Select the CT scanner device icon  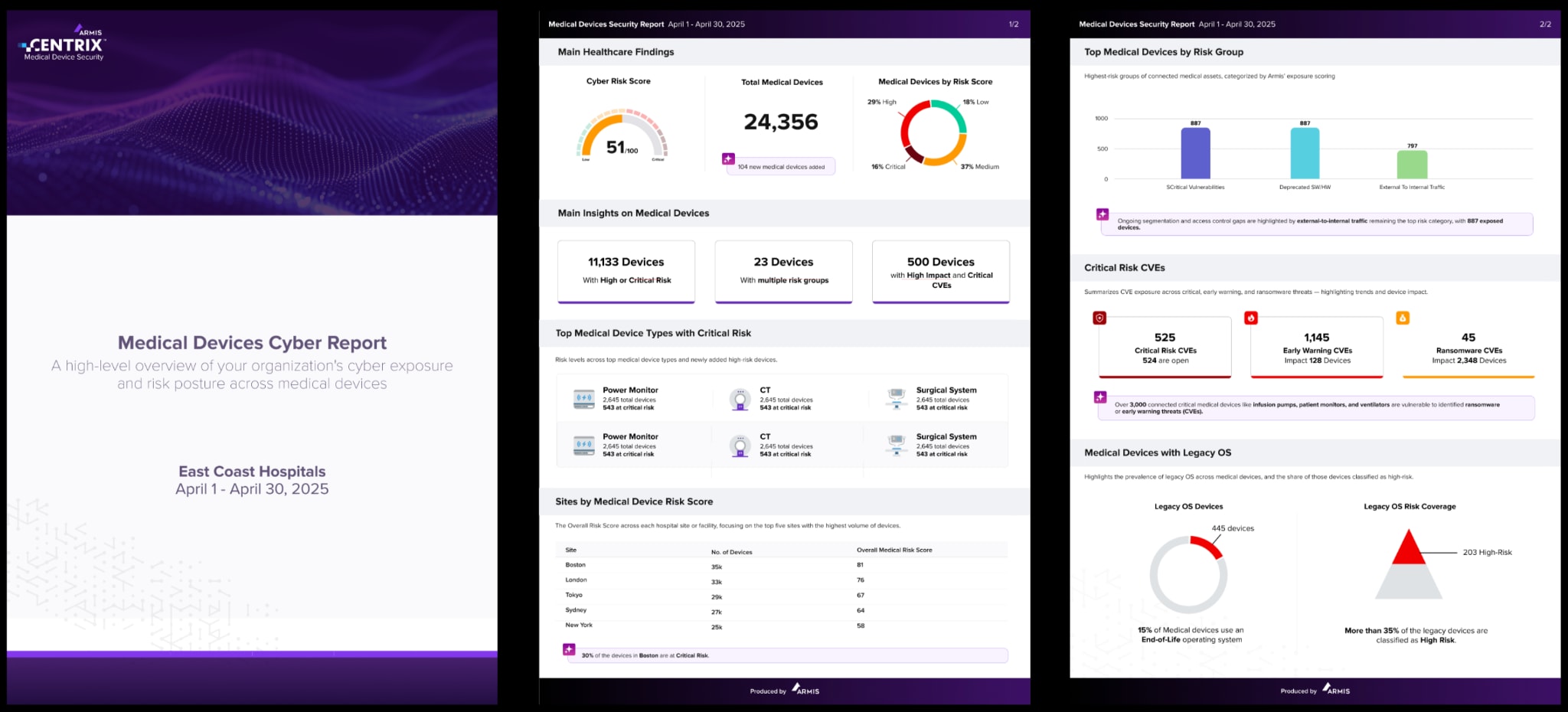point(740,397)
